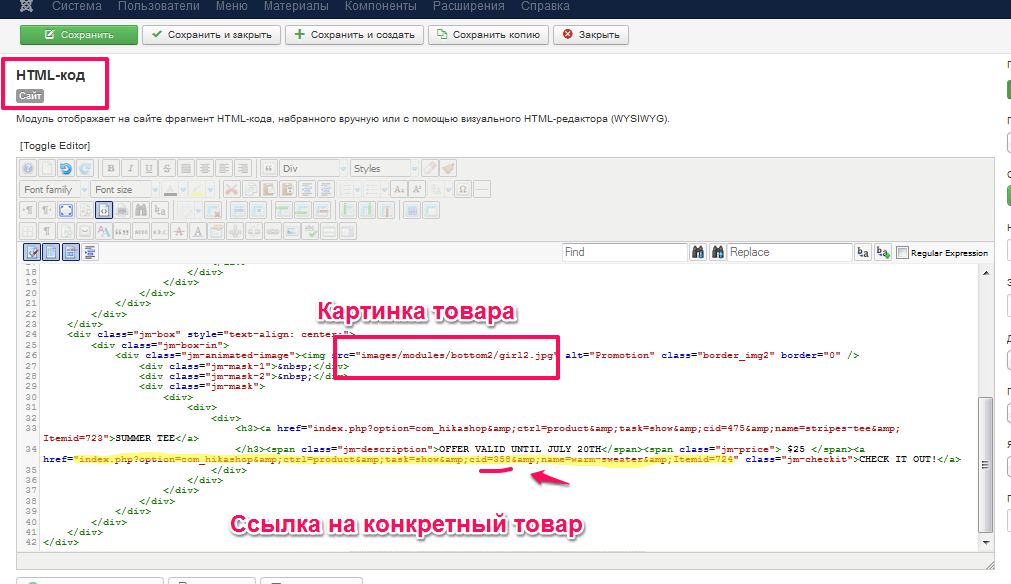
Task: Click the source code view icon
Action: pos(104,210)
